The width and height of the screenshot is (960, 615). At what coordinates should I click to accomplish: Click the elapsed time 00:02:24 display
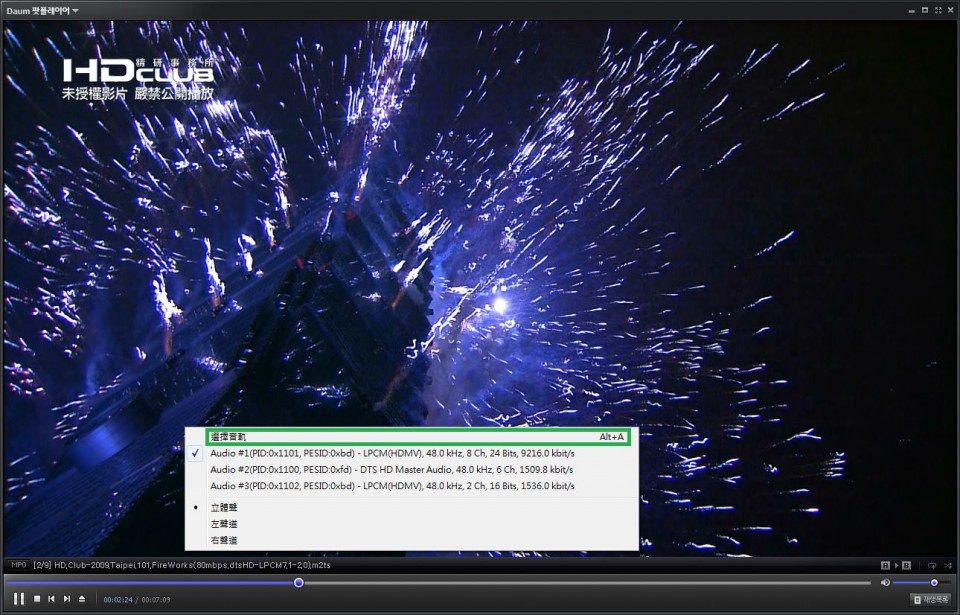pyautogui.click(x=118, y=600)
